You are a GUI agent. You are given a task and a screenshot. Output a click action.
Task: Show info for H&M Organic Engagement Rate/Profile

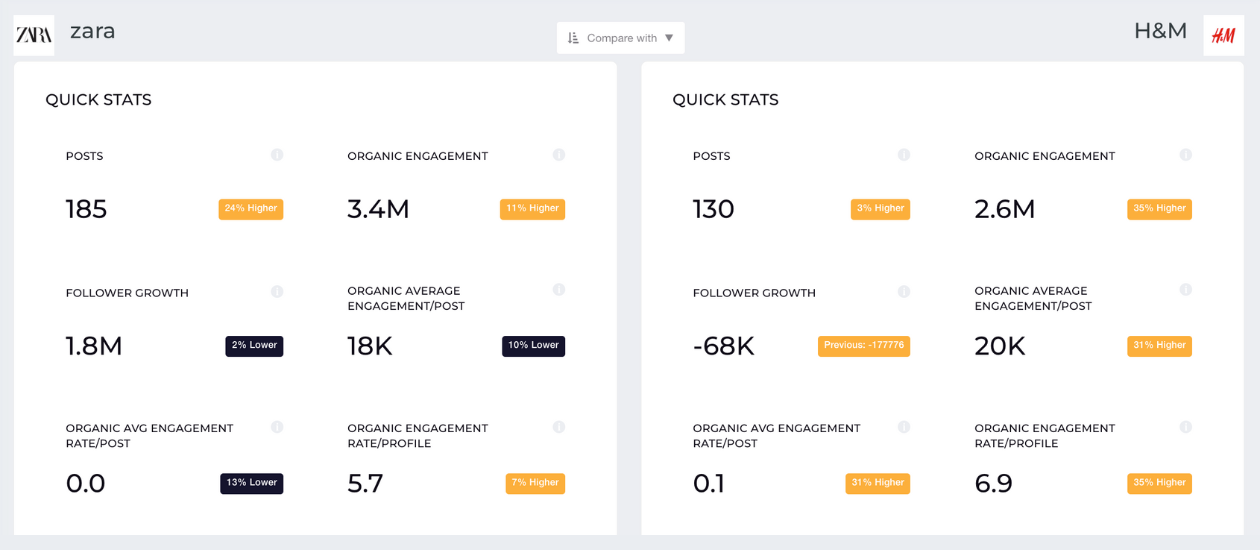click(1186, 427)
